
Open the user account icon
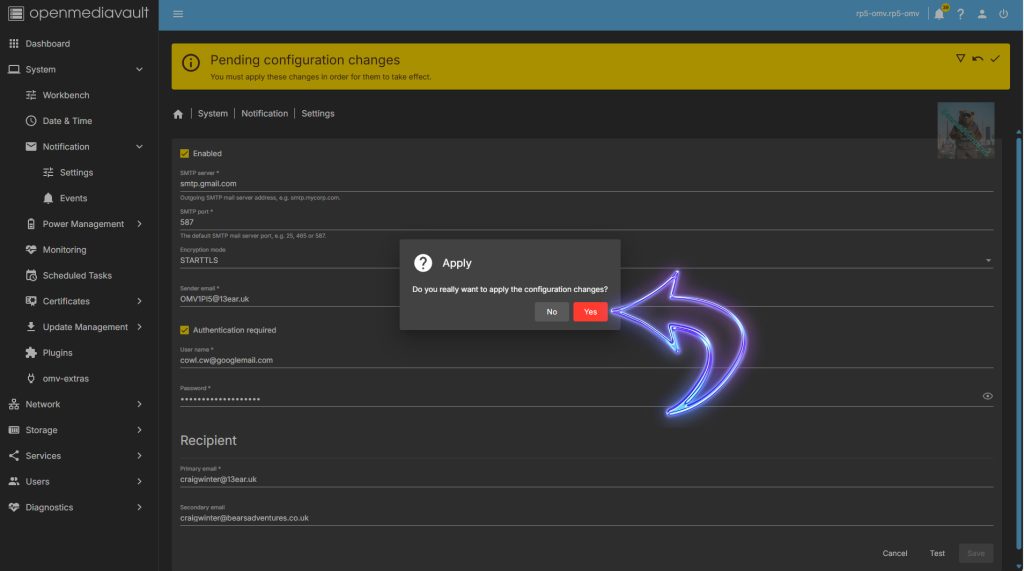click(x=982, y=14)
